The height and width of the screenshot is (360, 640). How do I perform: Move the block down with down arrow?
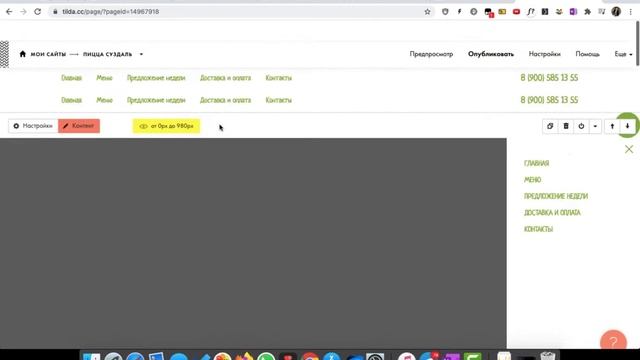point(627,126)
